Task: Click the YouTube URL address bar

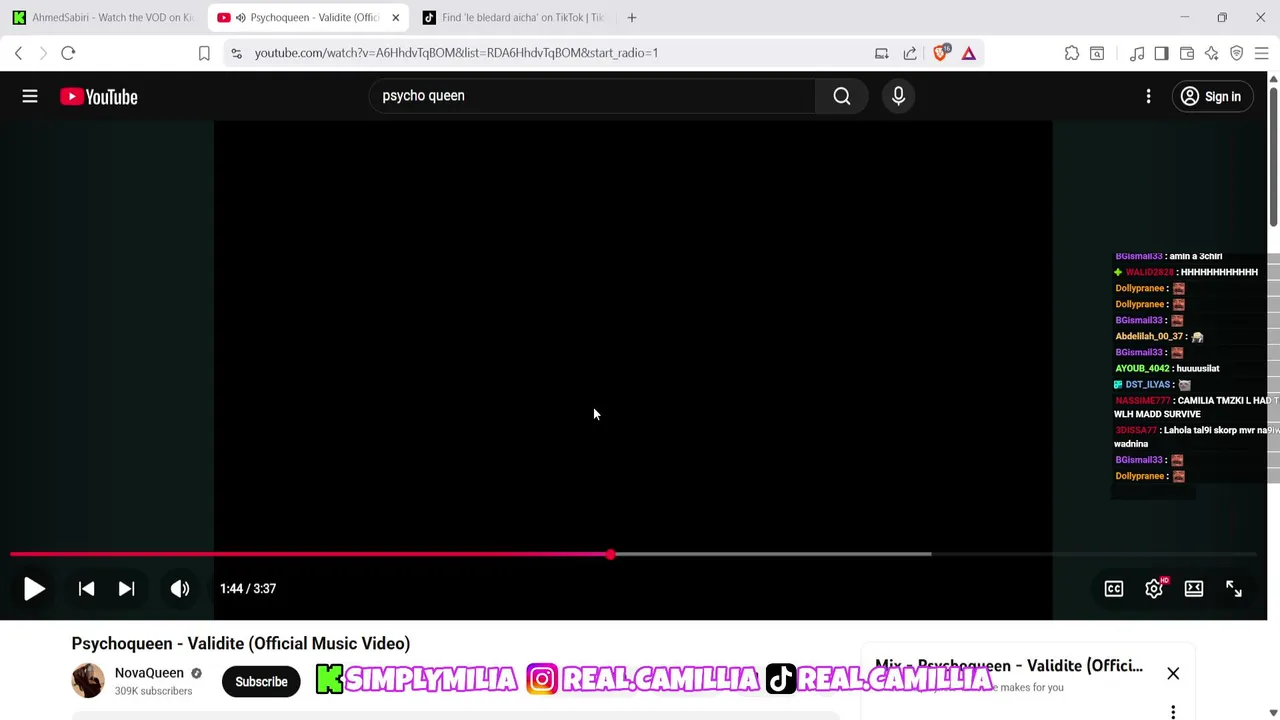Action: point(456,53)
